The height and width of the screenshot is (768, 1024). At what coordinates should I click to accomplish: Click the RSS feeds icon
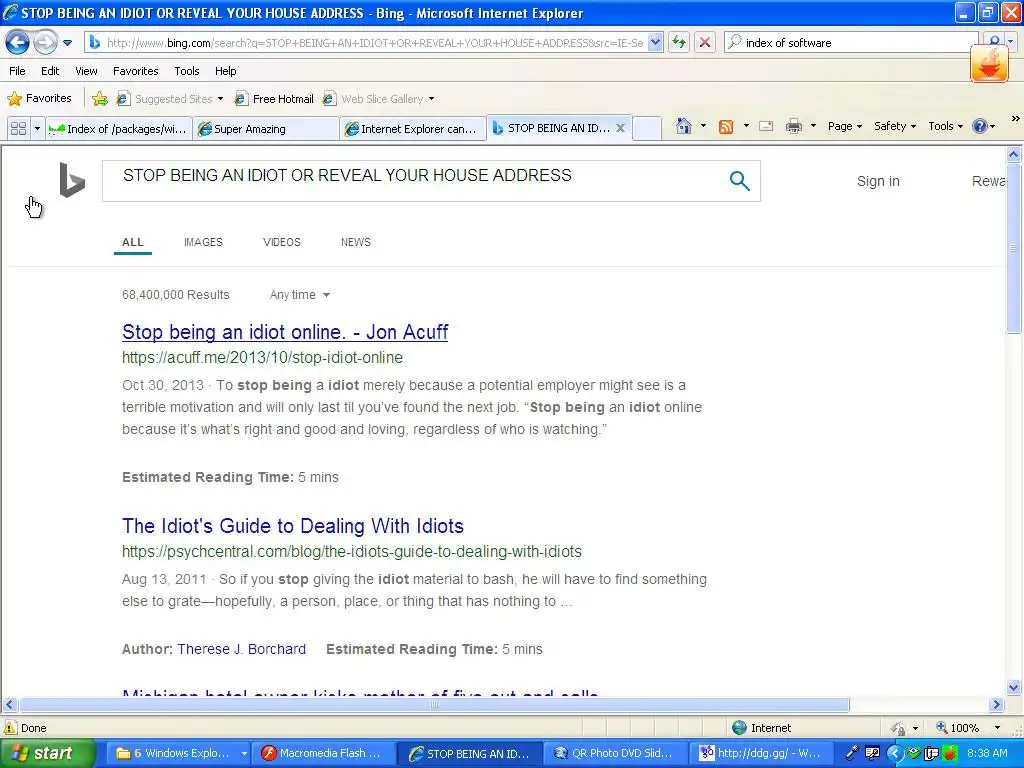726,127
